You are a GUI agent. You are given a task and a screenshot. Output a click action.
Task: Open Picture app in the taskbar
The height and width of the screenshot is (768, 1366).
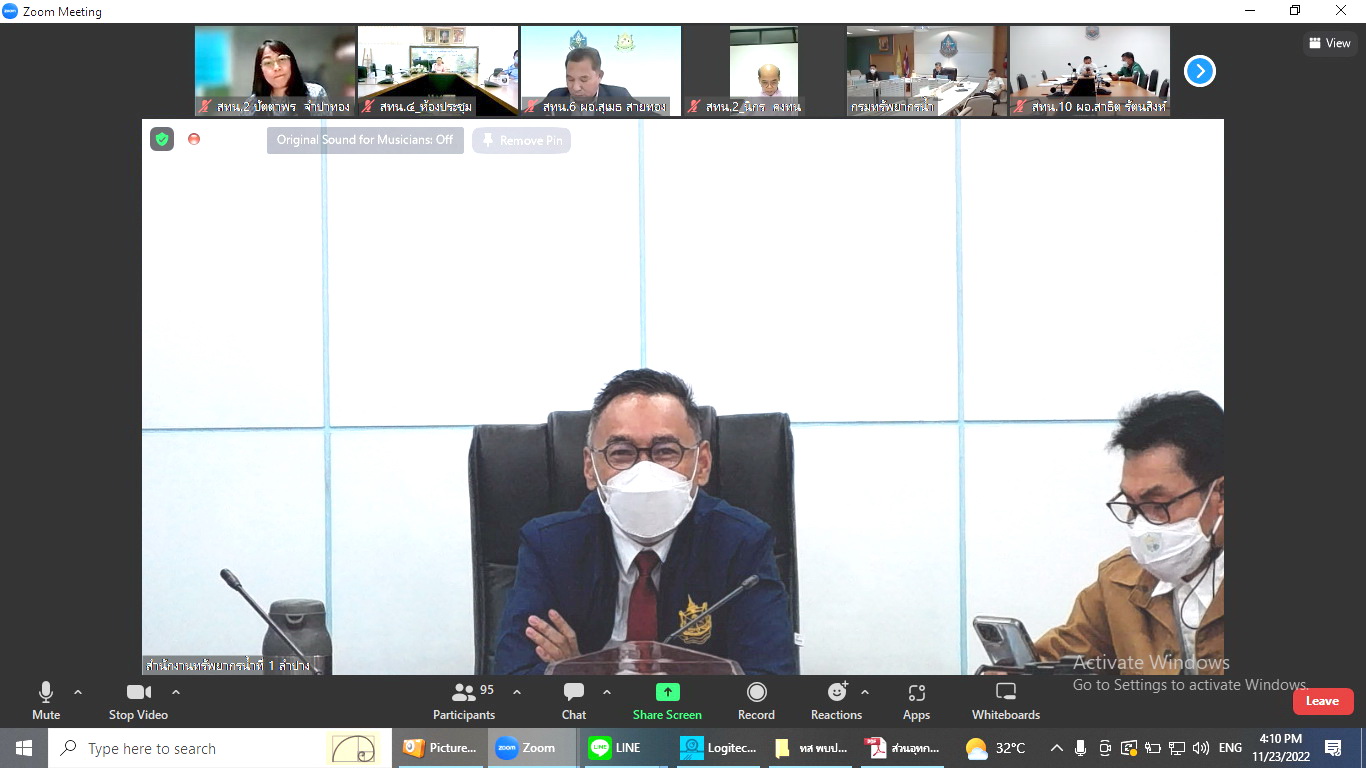coord(440,748)
